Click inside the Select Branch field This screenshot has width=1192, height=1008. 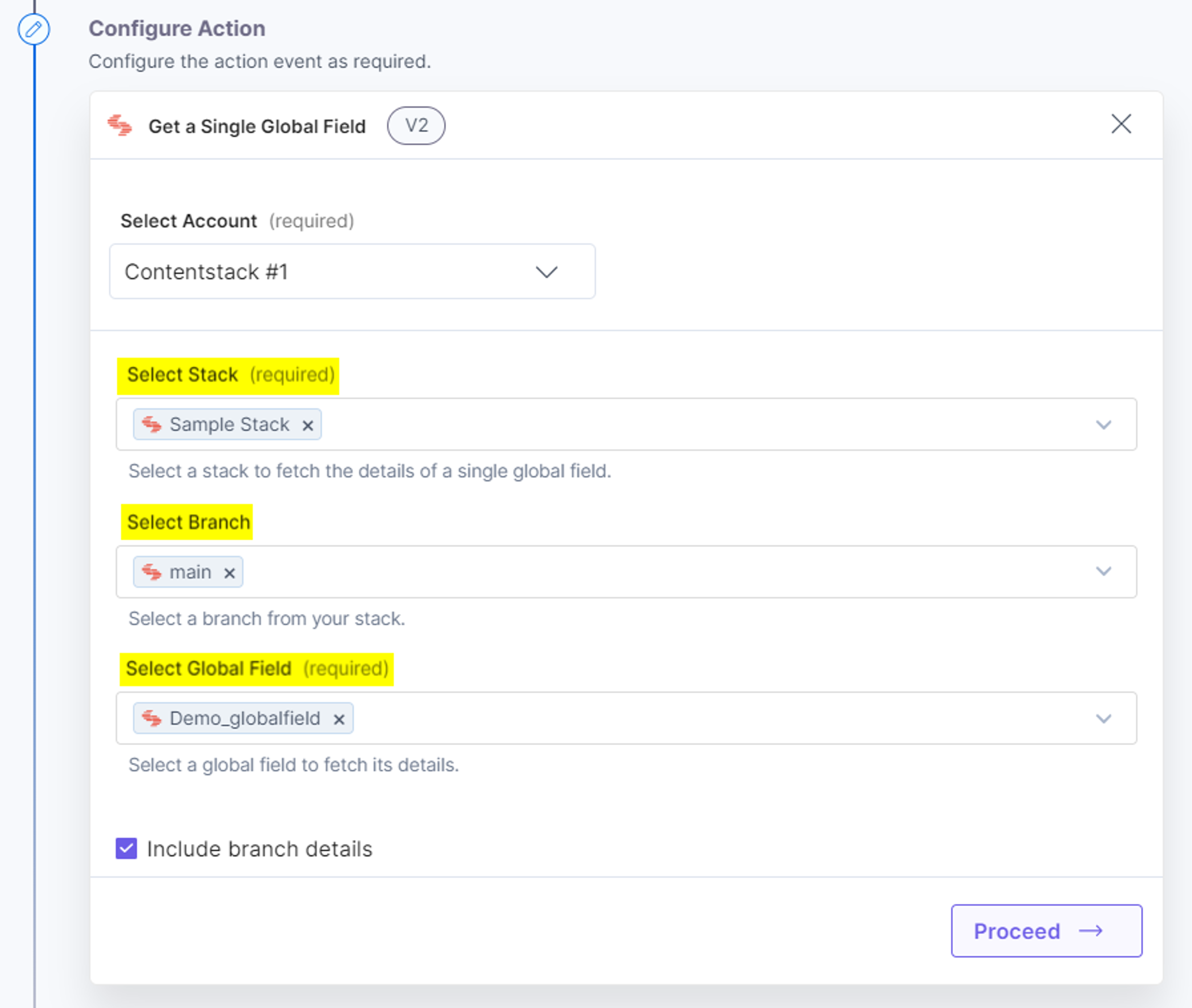[626, 571]
